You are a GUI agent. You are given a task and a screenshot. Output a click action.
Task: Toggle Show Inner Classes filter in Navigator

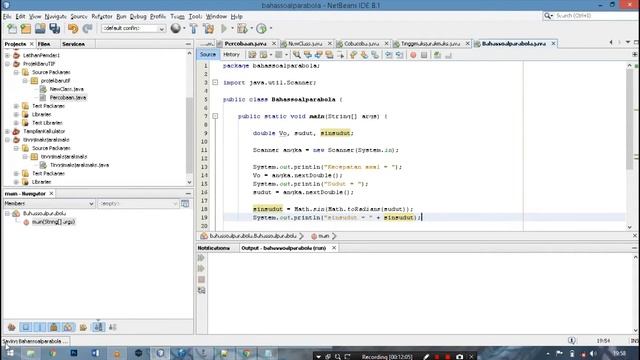point(68,327)
